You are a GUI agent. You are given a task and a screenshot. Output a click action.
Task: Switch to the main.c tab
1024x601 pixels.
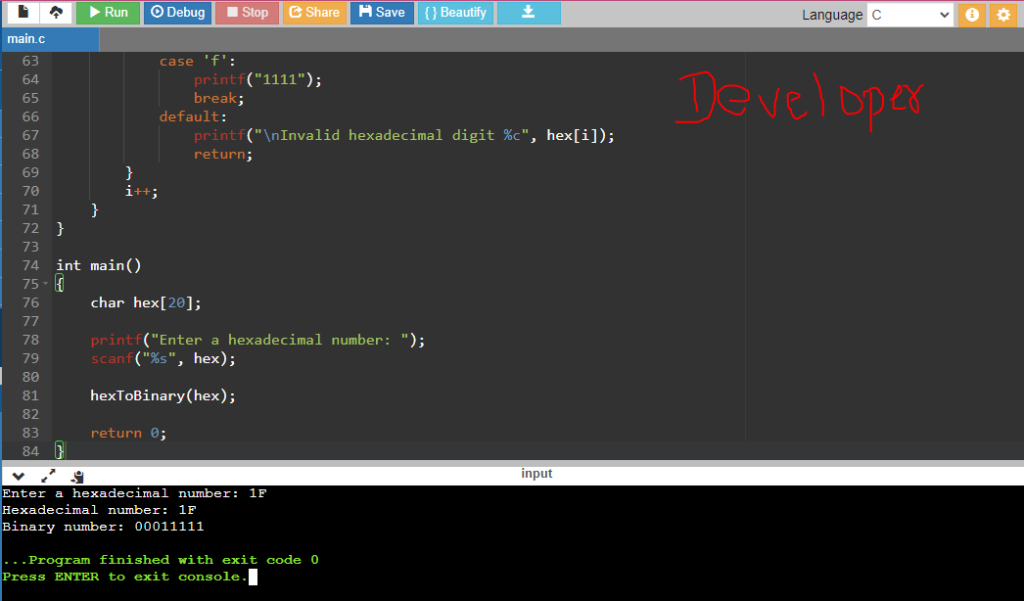(x=48, y=39)
